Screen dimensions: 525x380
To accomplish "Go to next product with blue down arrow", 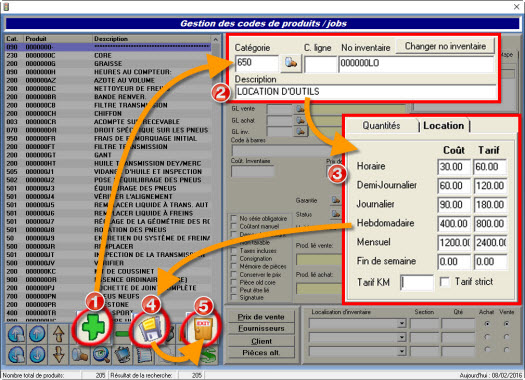I will tap(37, 355).
